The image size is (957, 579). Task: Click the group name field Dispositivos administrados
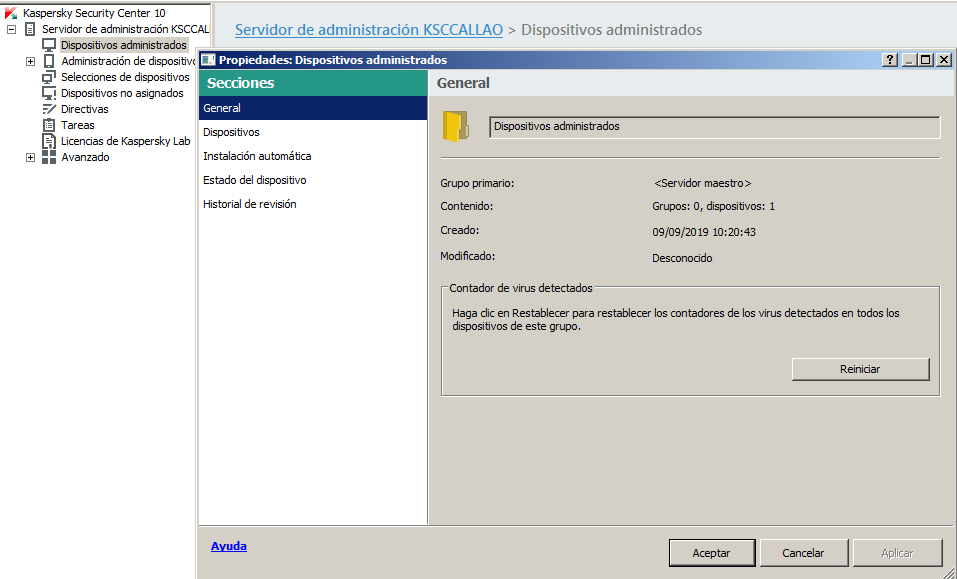coord(715,127)
